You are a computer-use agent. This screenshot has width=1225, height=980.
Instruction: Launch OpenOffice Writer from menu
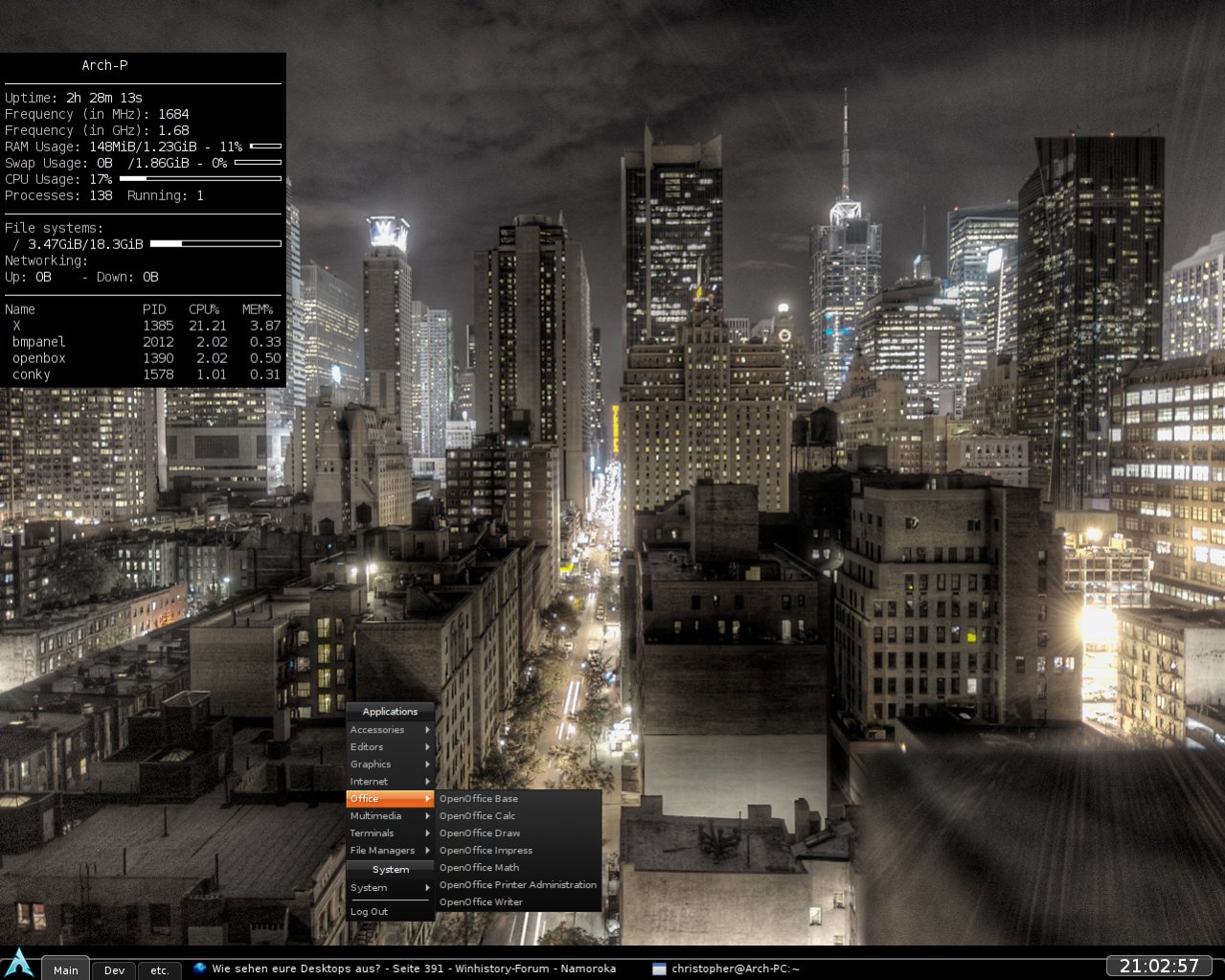point(481,902)
